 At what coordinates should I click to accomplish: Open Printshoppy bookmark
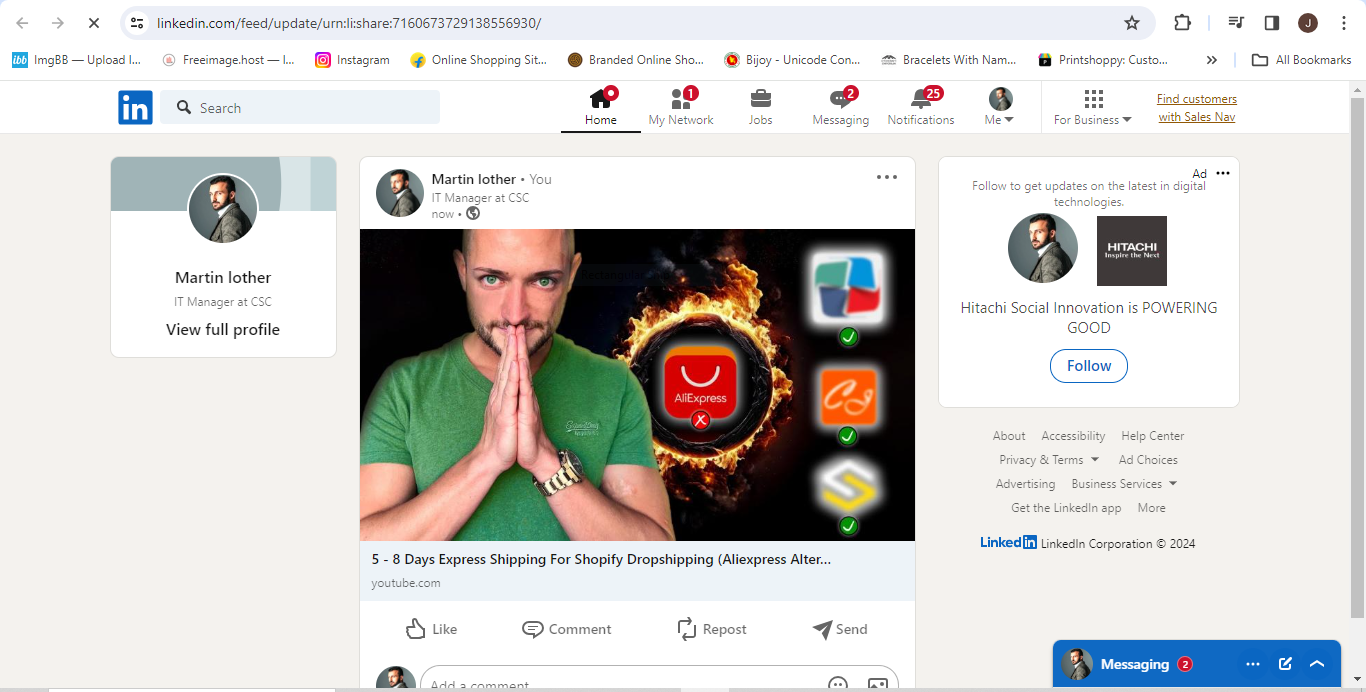[x=1103, y=60]
